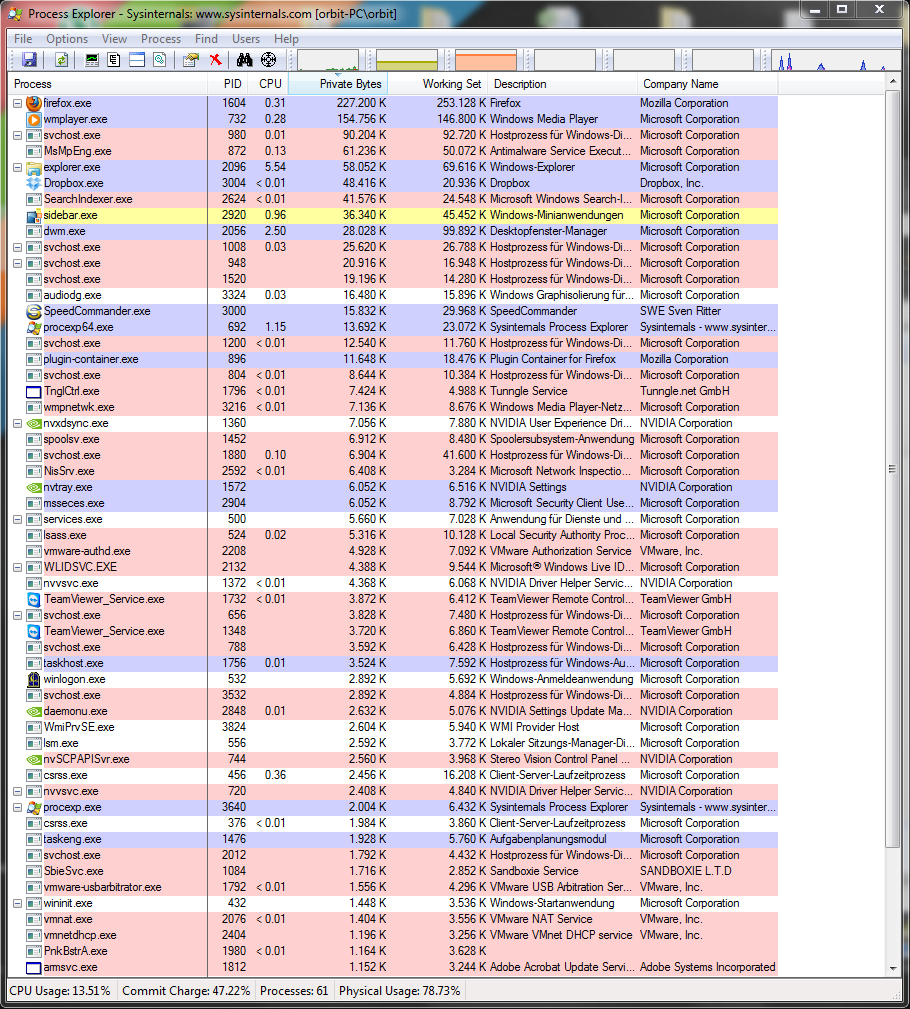Click the DLL/Handles view toolbar icon
This screenshot has height=1009, width=910.
159,60
